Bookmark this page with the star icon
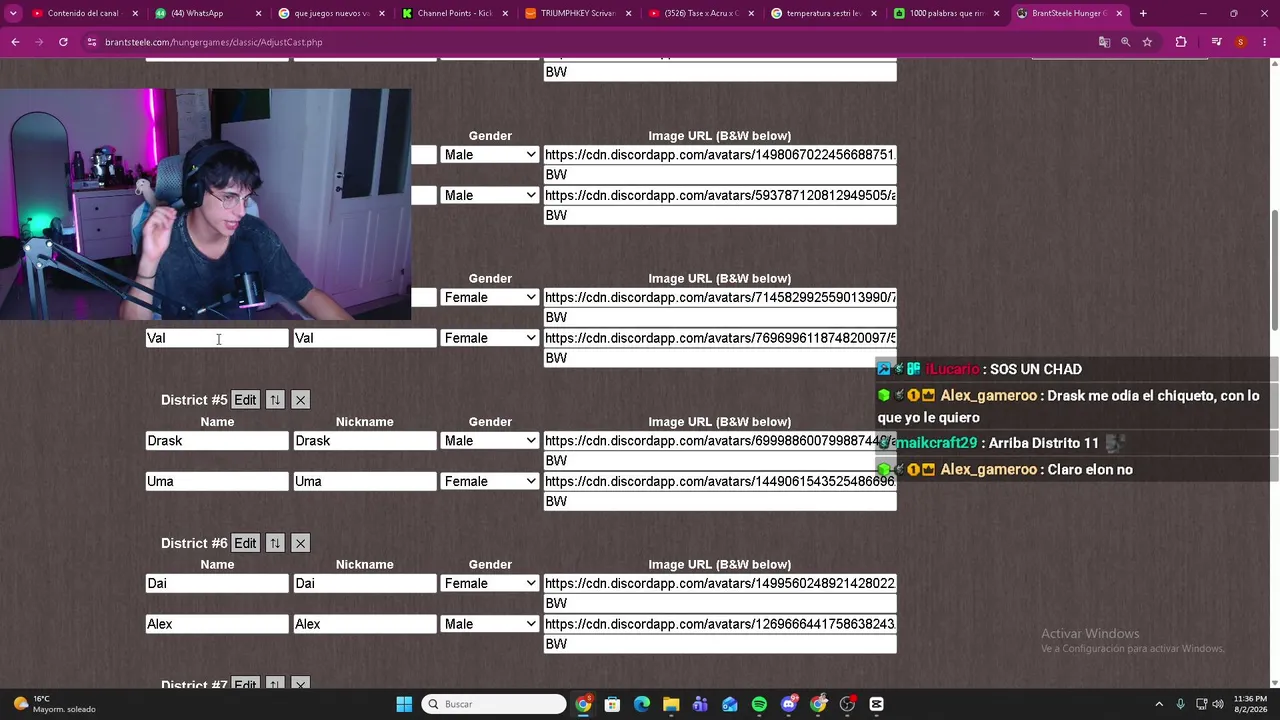 point(1147,42)
